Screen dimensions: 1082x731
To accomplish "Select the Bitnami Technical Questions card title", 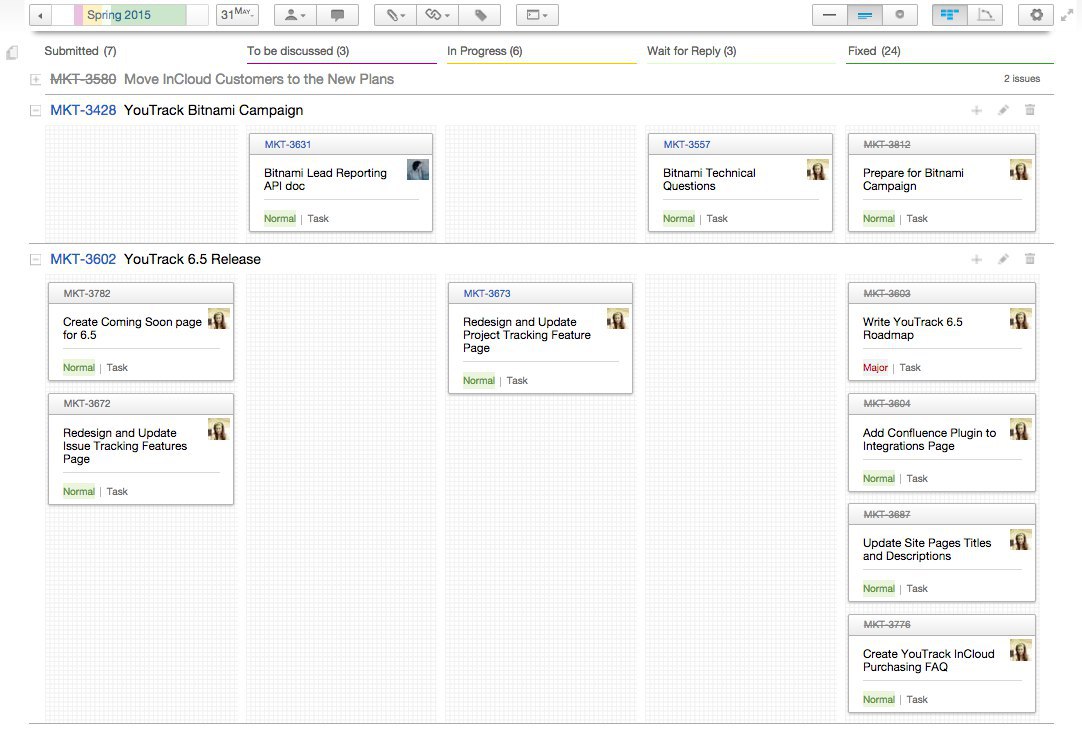I will [x=709, y=179].
